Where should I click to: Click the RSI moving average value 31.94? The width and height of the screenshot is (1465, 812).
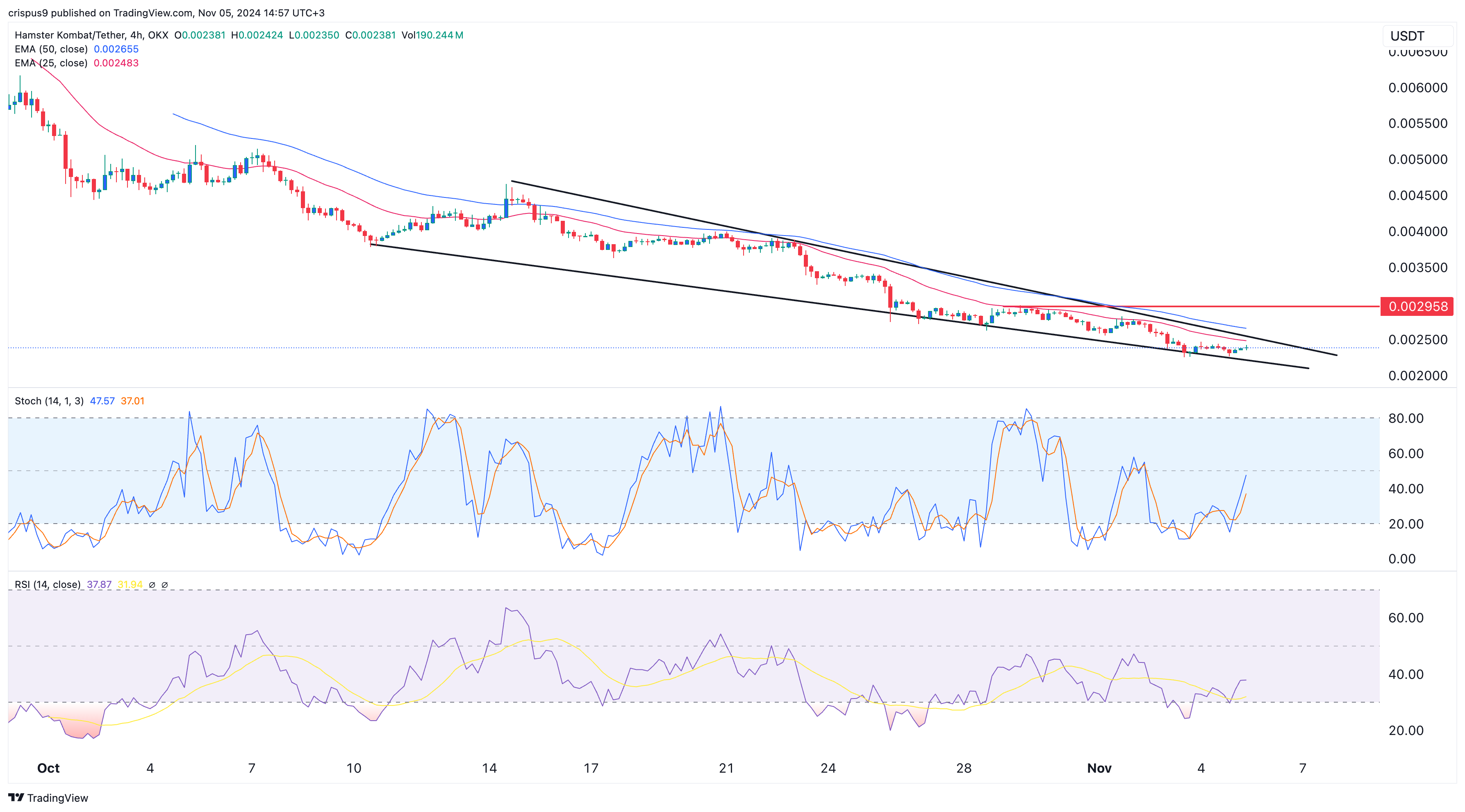tap(130, 585)
